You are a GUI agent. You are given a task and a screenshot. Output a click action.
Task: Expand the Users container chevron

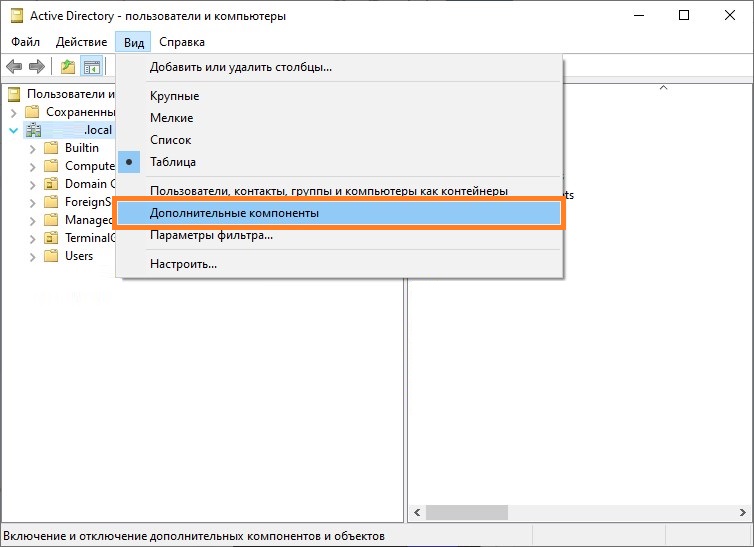click(32, 256)
